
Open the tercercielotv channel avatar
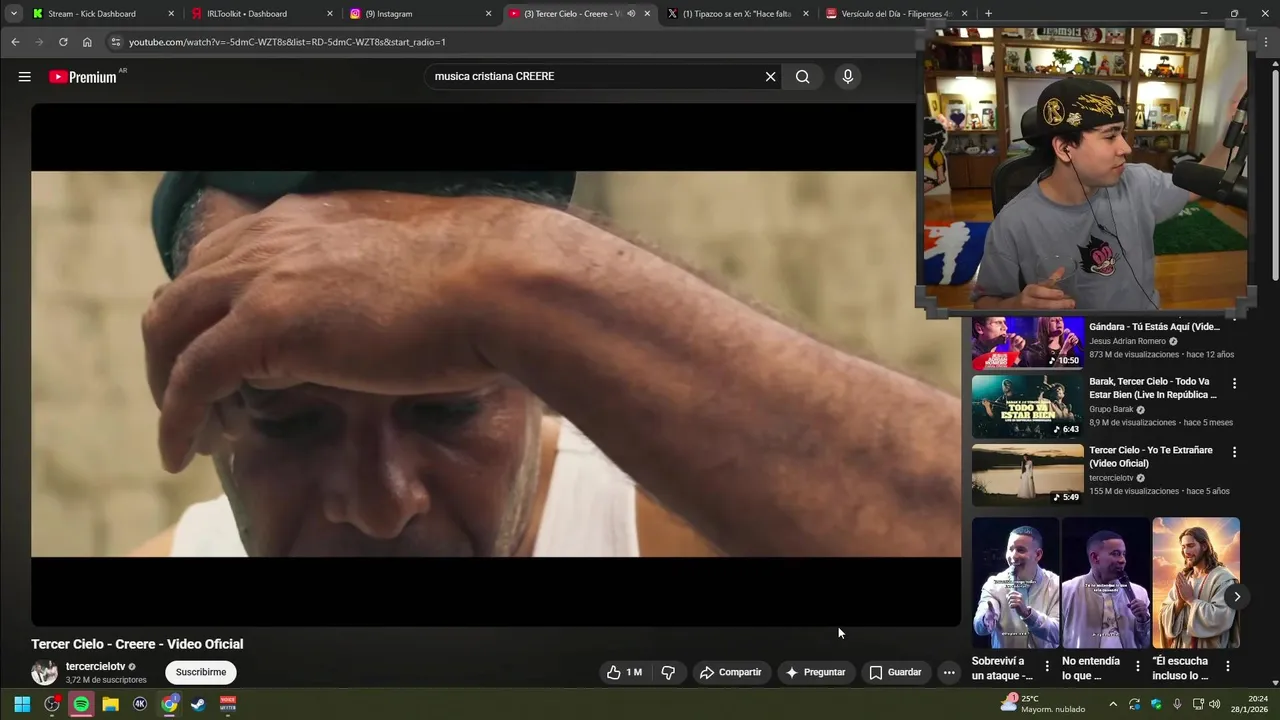pyautogui.click(x=44, y=672)
